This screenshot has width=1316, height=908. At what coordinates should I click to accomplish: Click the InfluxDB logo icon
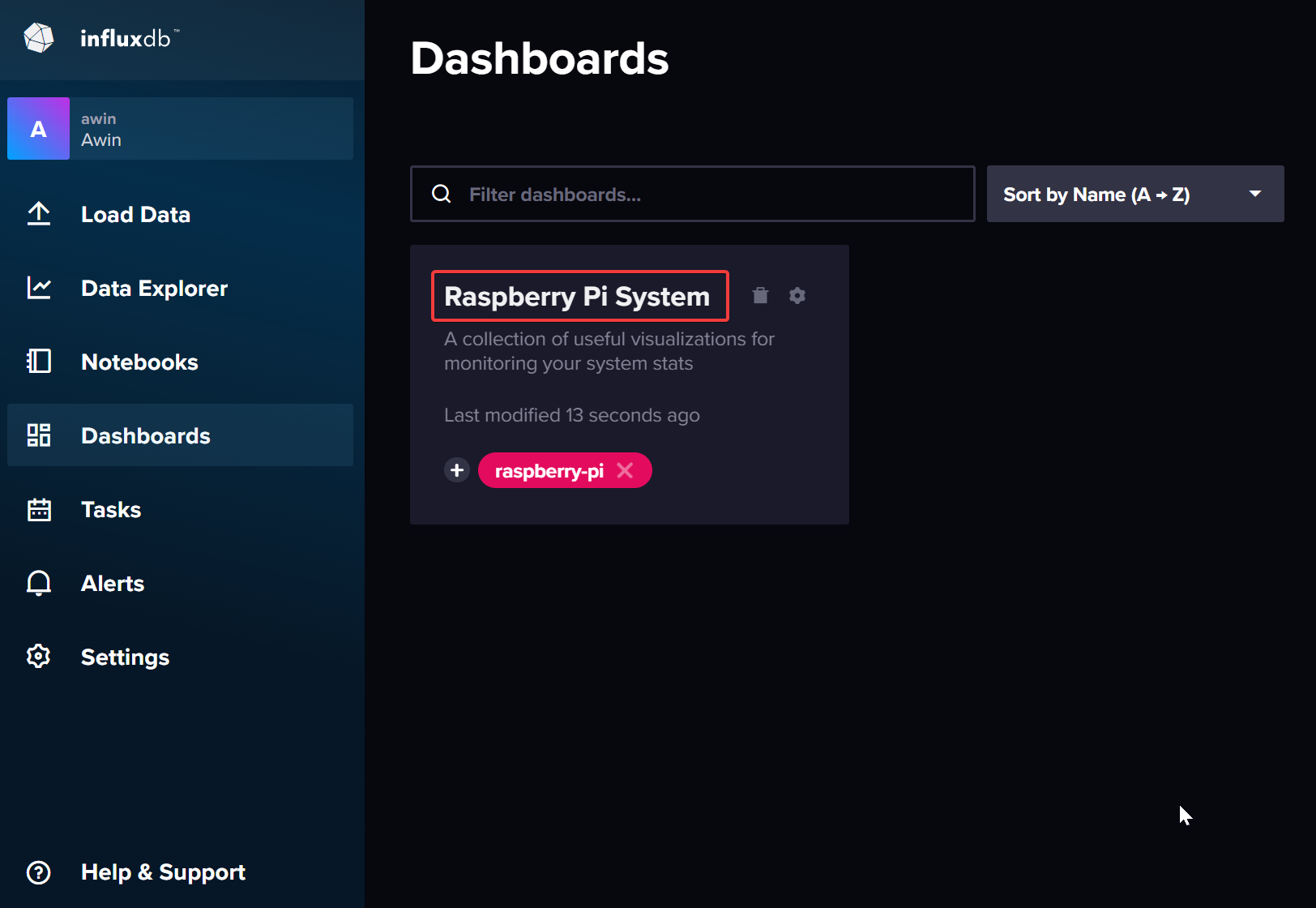[x=38, y=37]
